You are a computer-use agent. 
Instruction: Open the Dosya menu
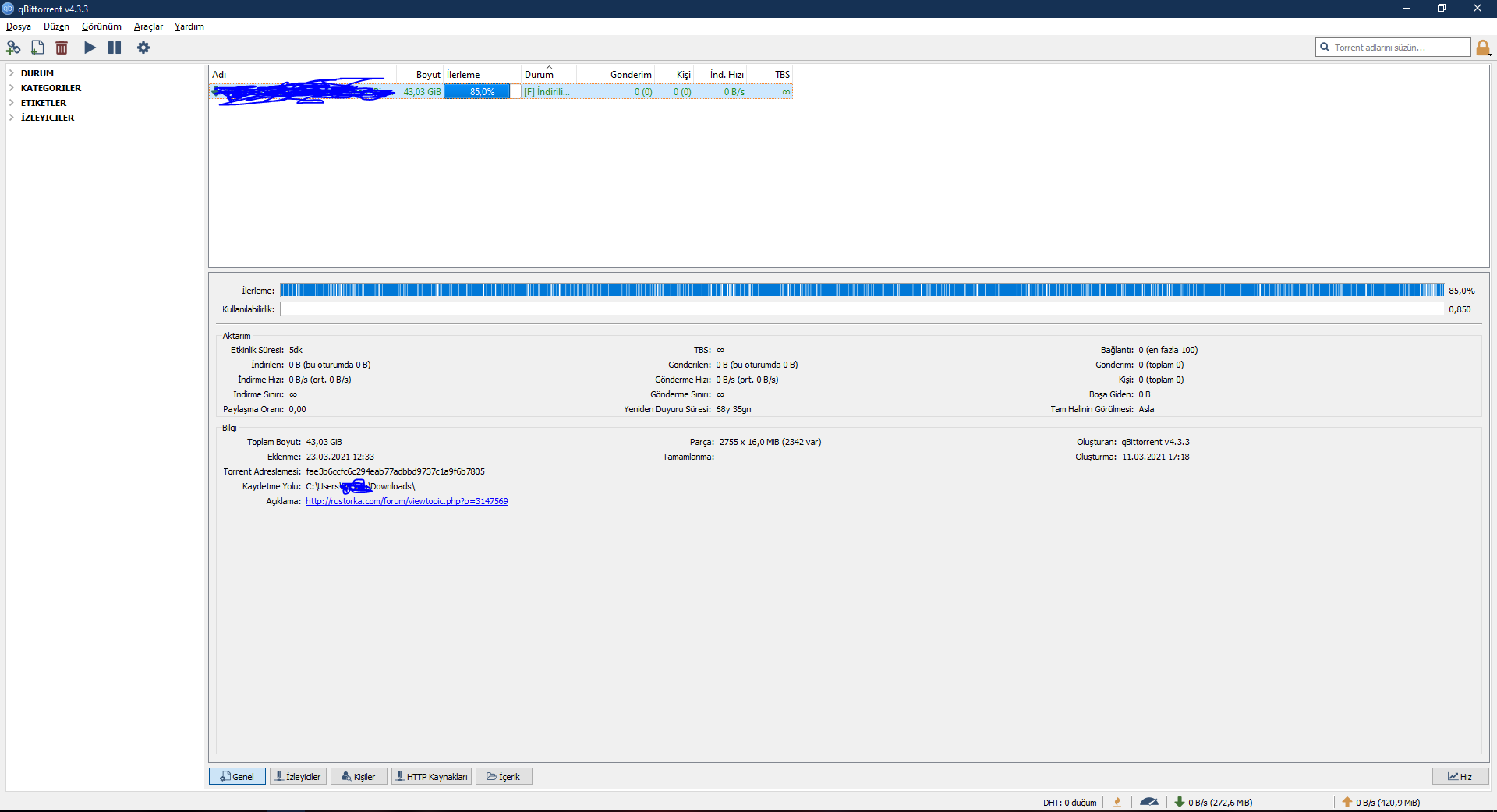click(x=19, y=26)
